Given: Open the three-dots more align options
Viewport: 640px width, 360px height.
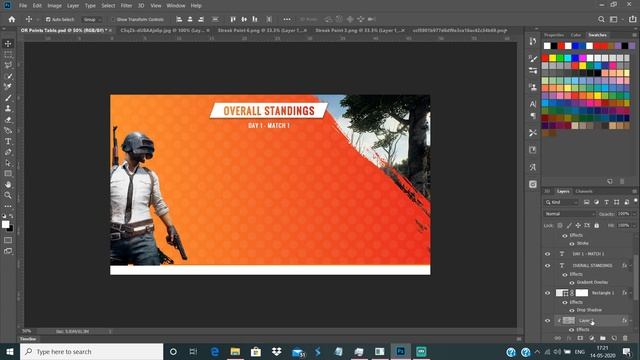Looking at the screenshot, I should point(287,19).
